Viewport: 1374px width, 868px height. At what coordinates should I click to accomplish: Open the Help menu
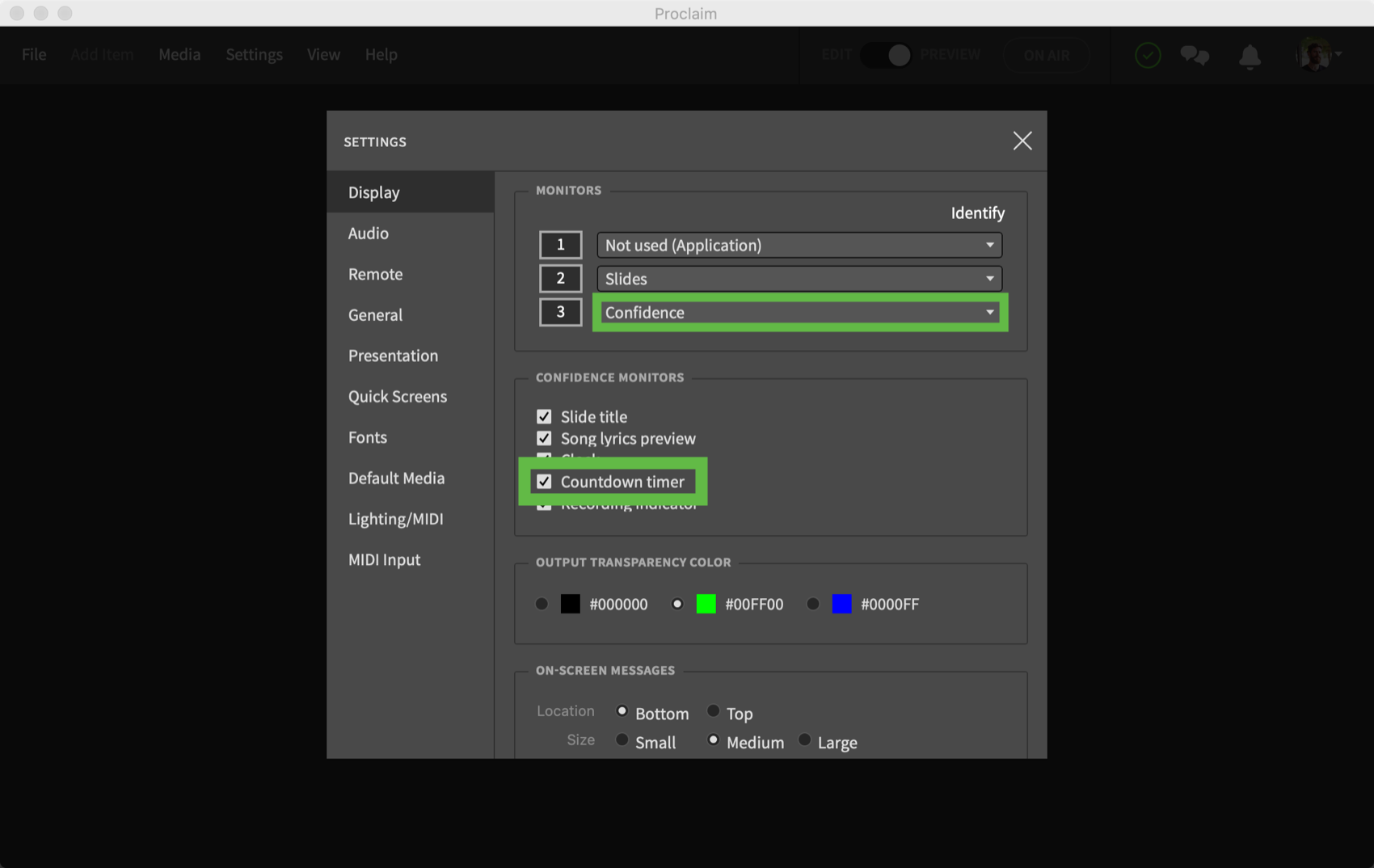(381, 54)
